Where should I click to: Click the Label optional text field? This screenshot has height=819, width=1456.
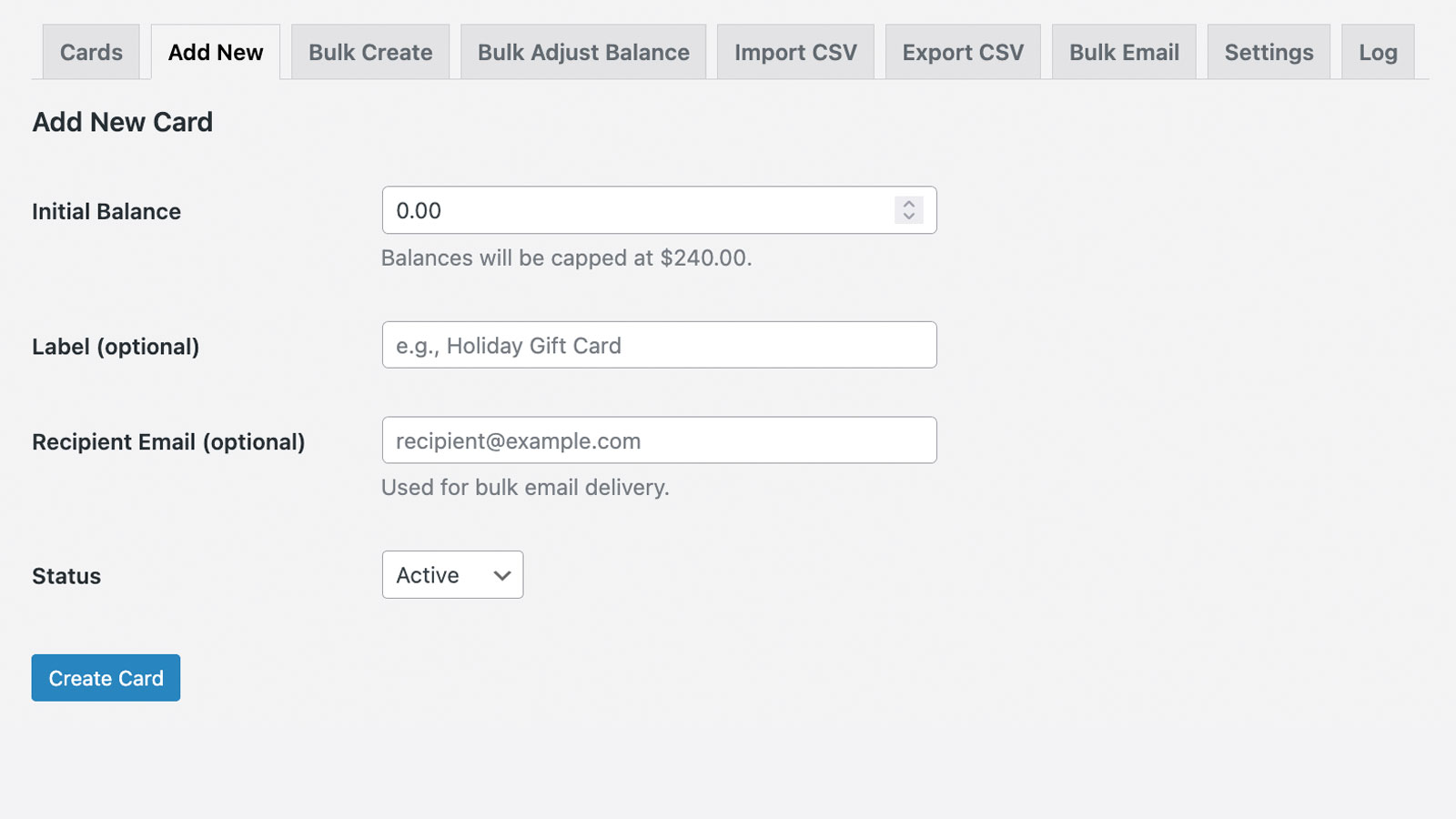[659, 345]
